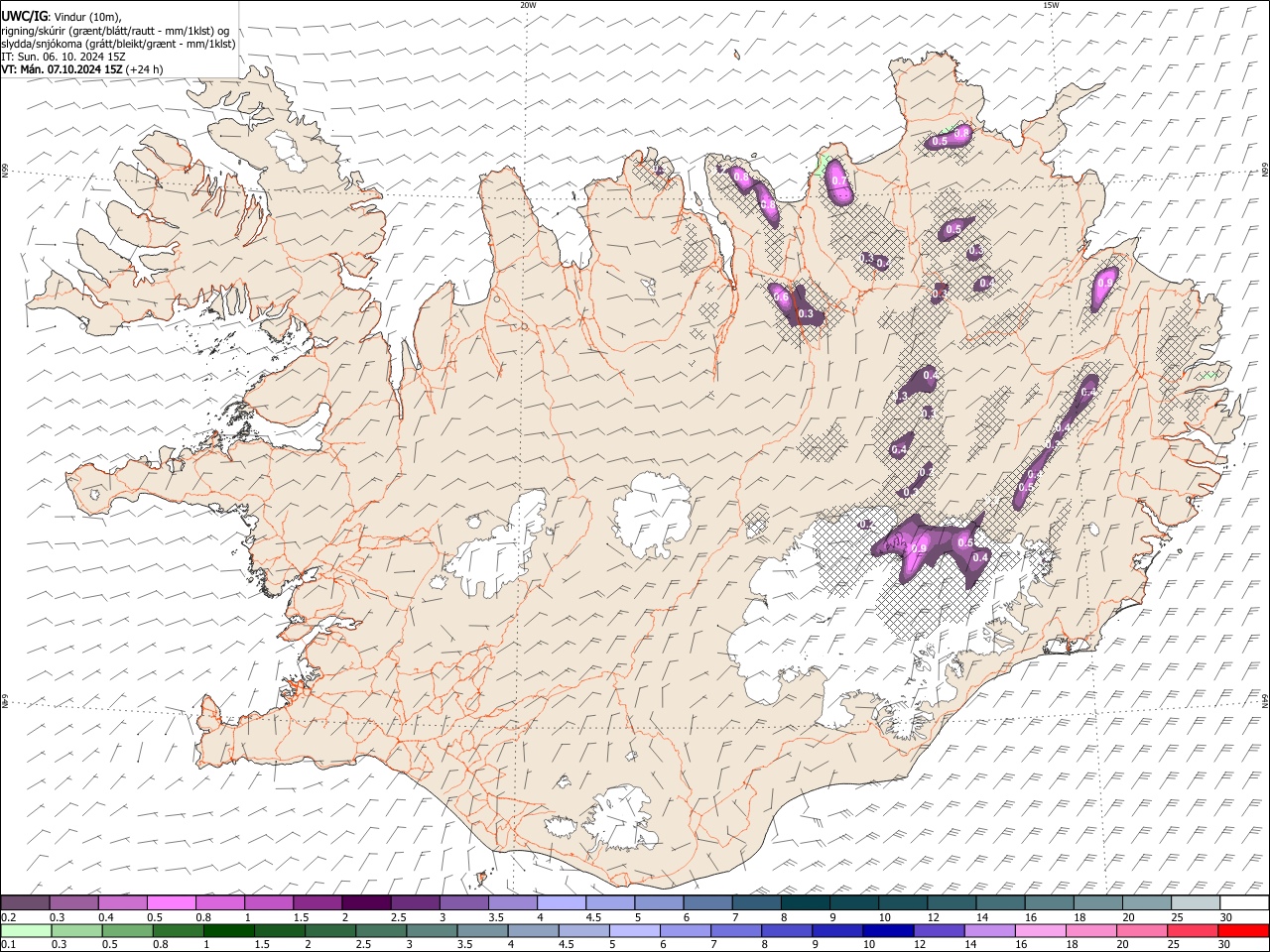
Task: Pick the rain scale swatch between 20 and 25
Action: click(x=1142, y=930)
